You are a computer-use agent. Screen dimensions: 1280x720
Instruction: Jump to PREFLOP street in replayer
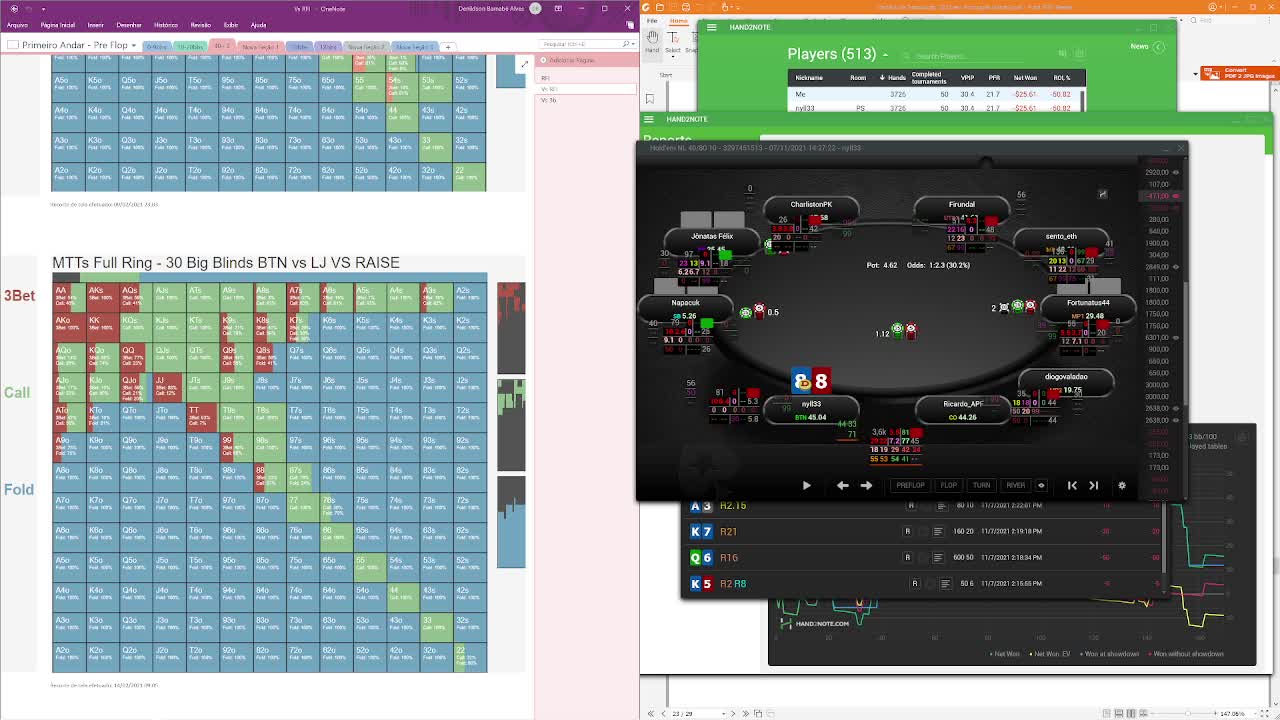coord(910,485)
